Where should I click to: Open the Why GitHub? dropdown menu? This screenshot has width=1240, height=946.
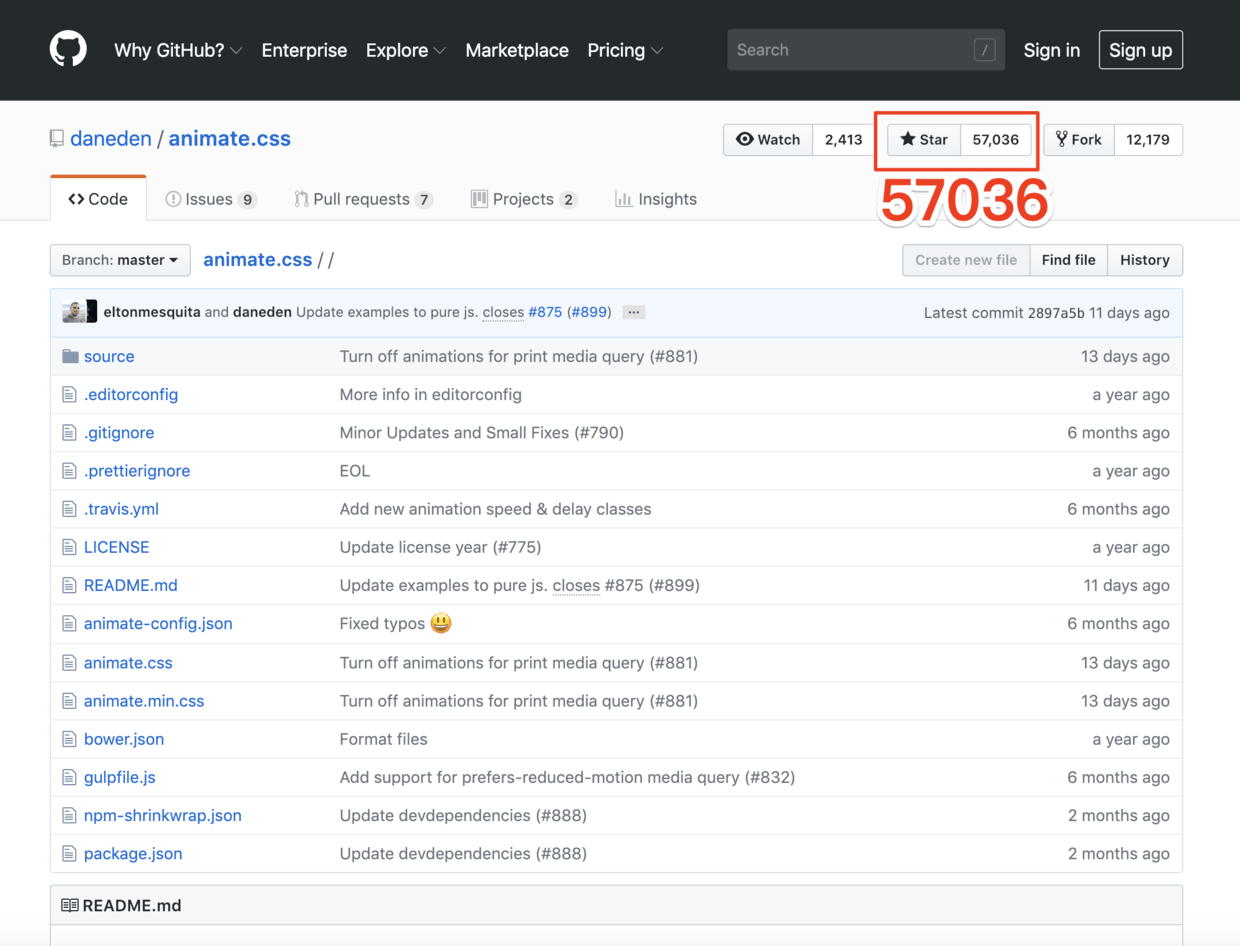point(178,50)
